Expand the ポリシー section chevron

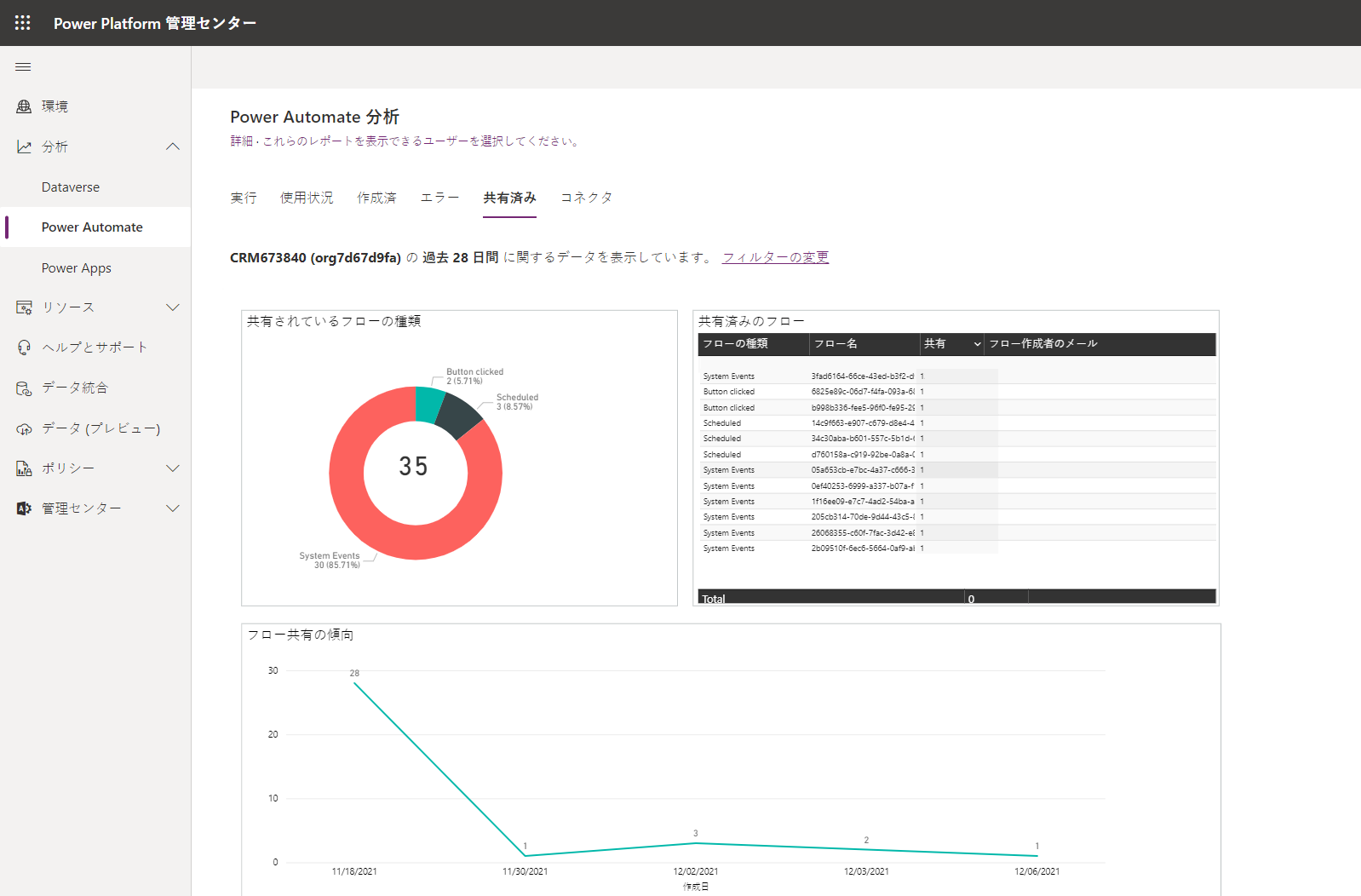click(x=173, y=468)
